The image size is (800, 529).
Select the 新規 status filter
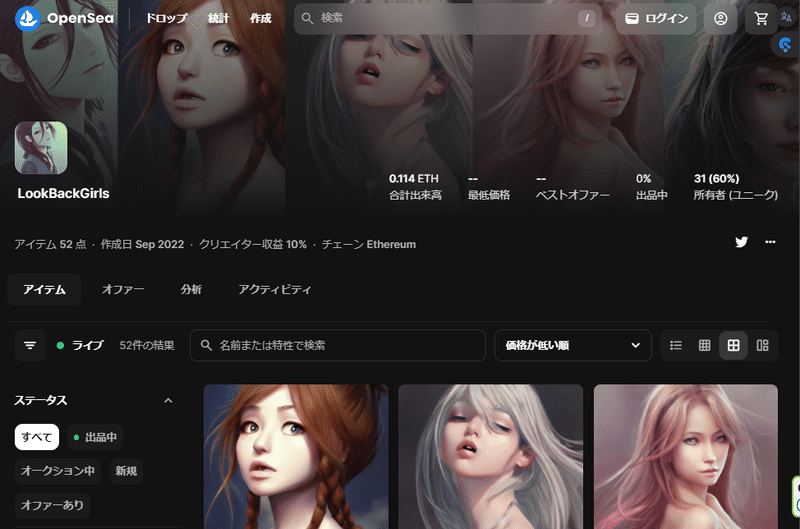coord(126,471)
